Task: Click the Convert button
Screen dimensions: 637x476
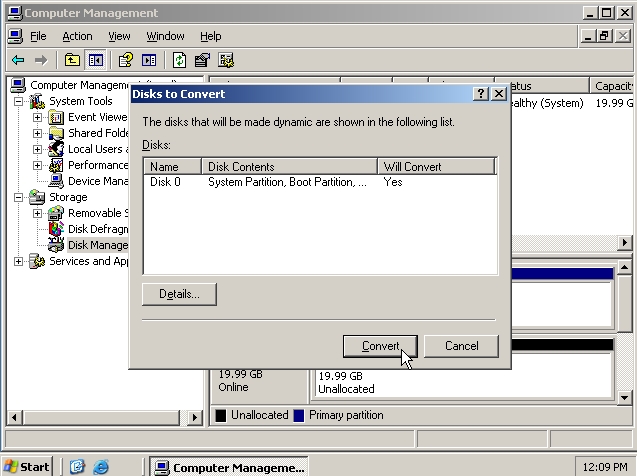Action: click(x=380, y=346)
